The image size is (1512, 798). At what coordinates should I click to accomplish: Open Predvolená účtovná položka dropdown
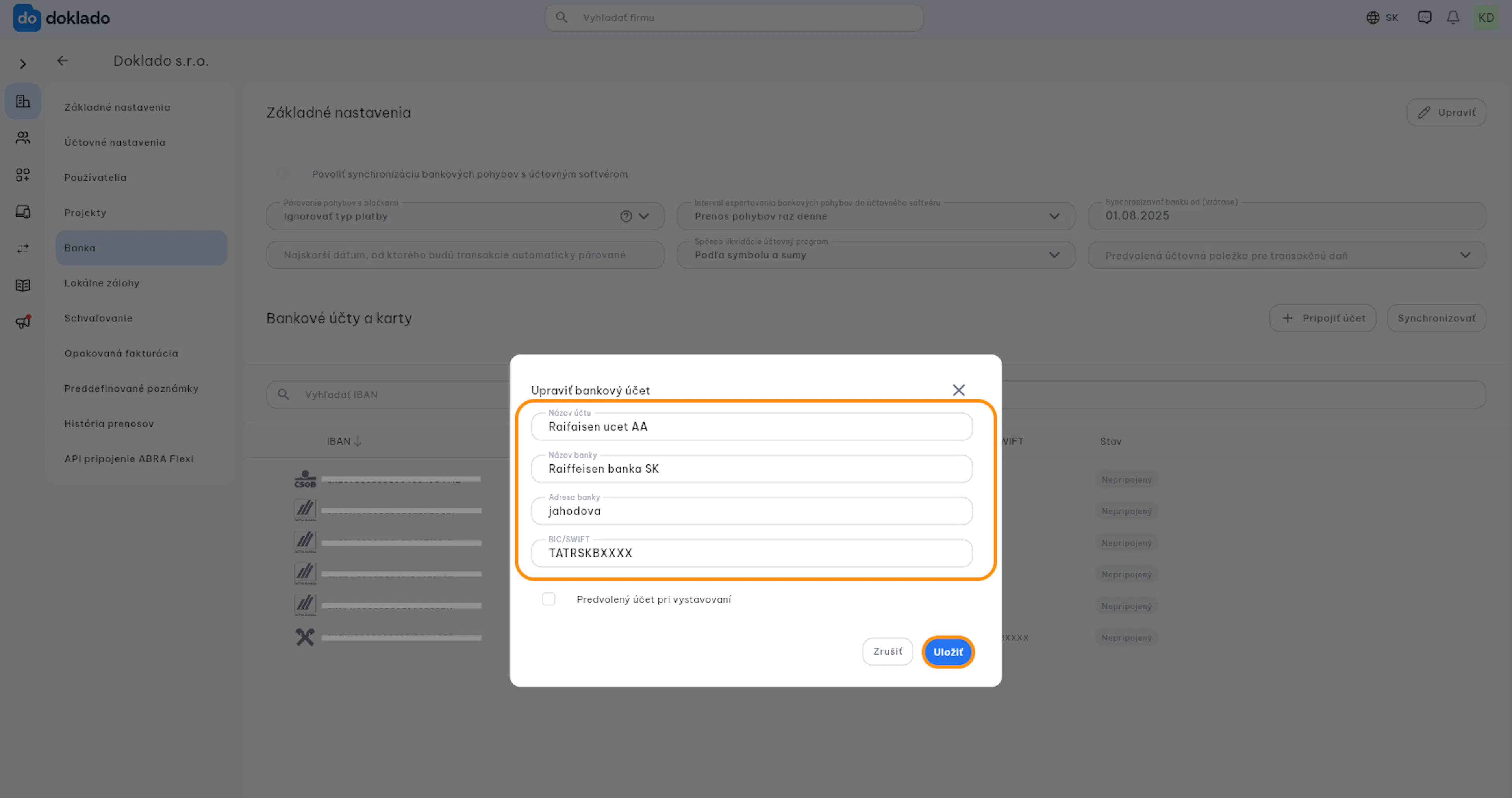[1287, 255]
